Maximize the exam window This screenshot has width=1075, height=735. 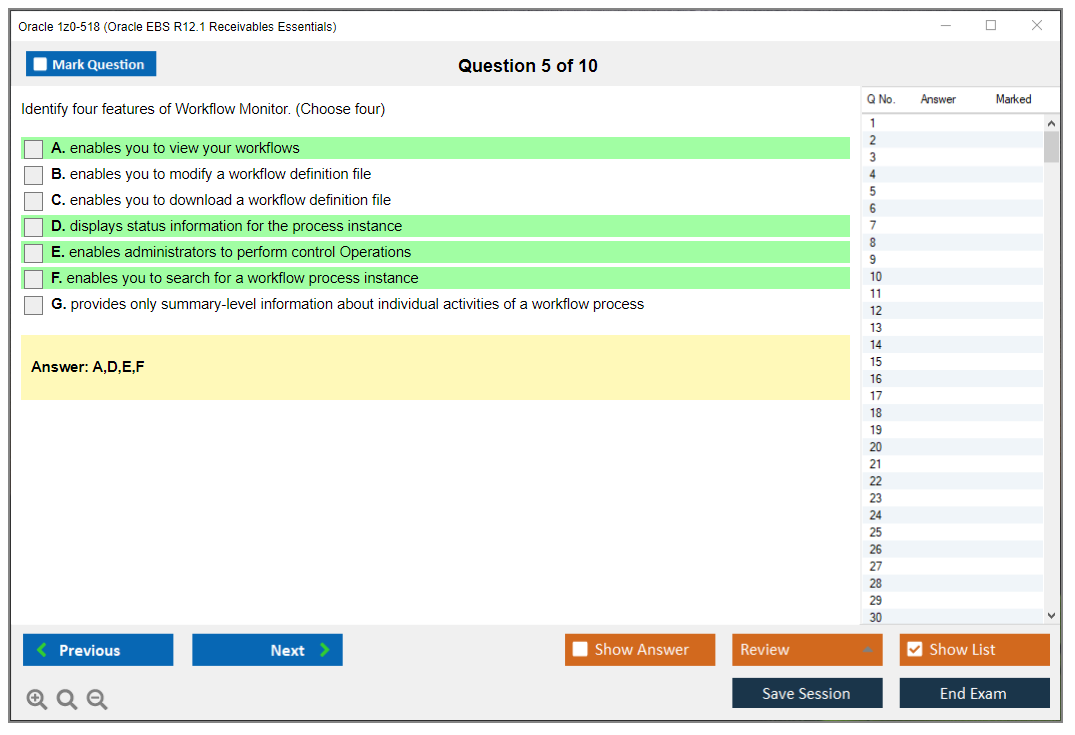(991, 26)
